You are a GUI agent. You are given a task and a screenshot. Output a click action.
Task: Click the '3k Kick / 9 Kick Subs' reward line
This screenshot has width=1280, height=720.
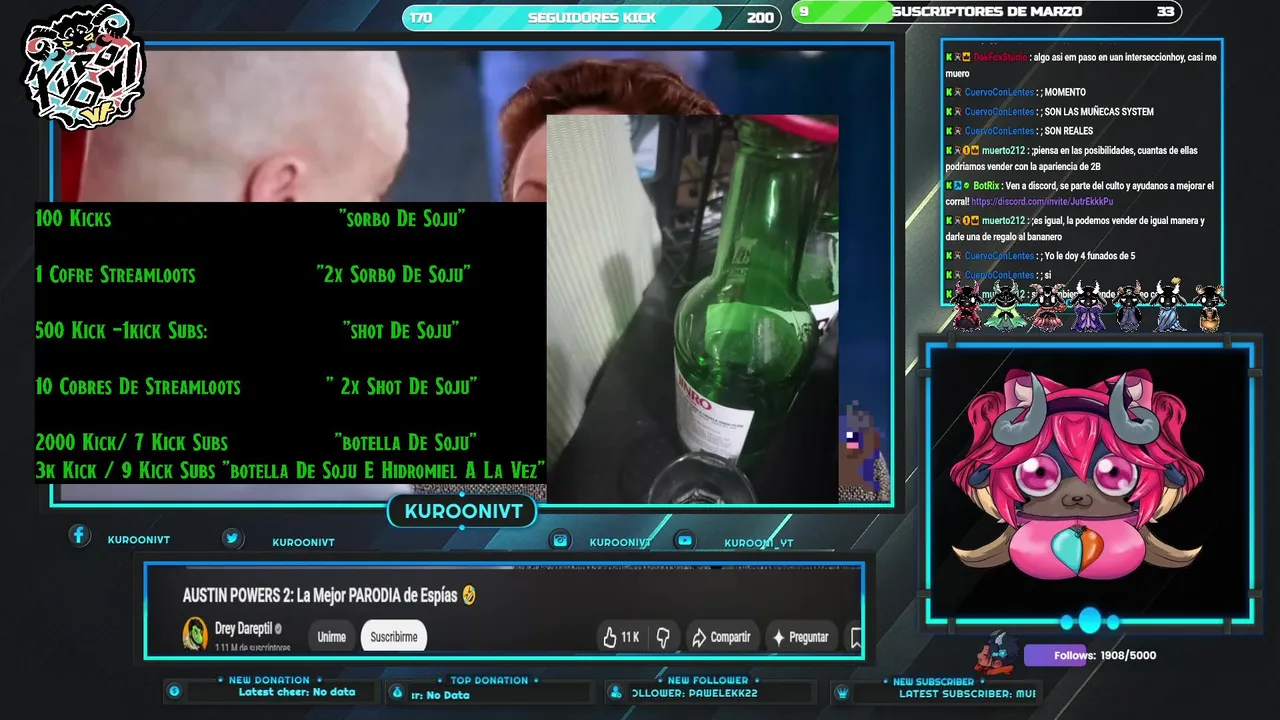click(x=290, y=470)
